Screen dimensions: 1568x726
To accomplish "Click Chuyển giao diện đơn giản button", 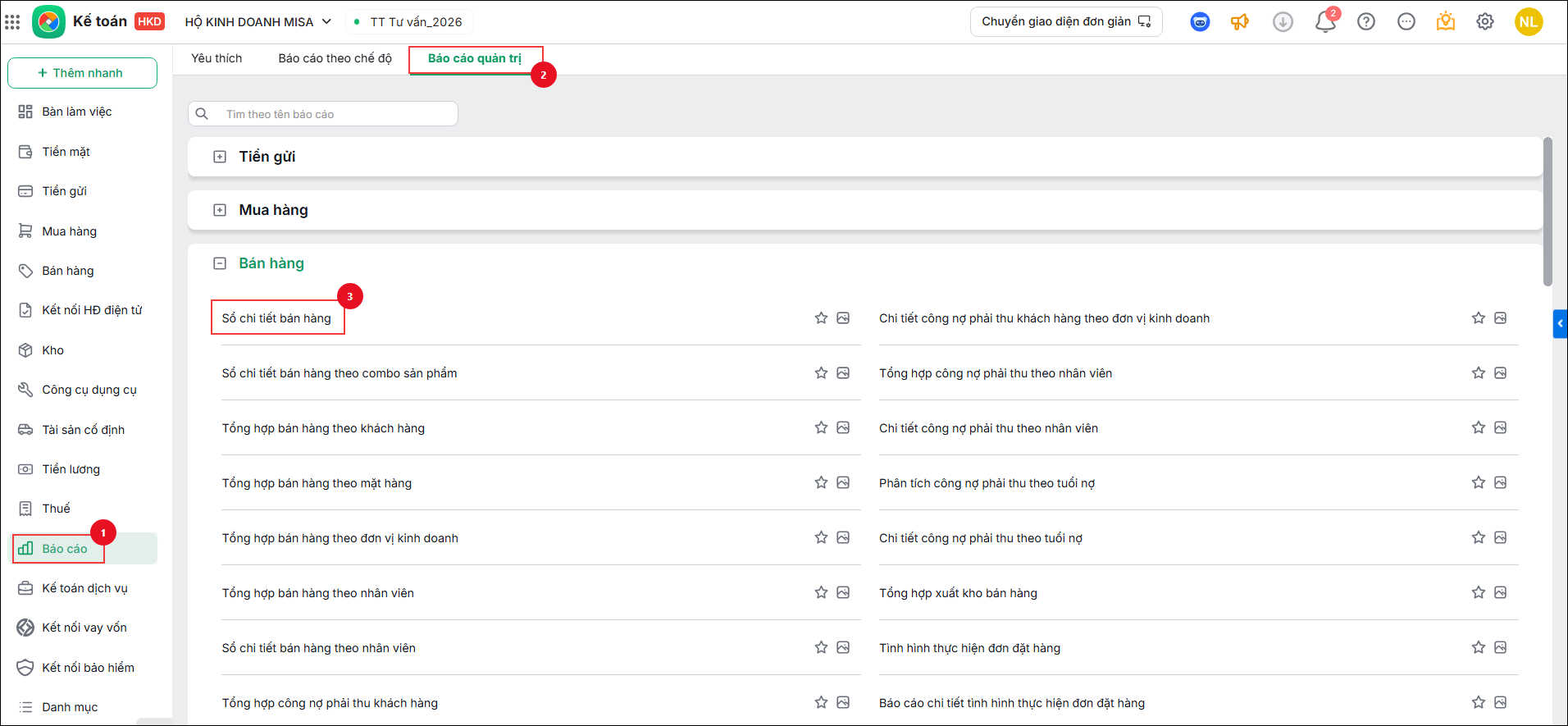I will [1066, 22].
